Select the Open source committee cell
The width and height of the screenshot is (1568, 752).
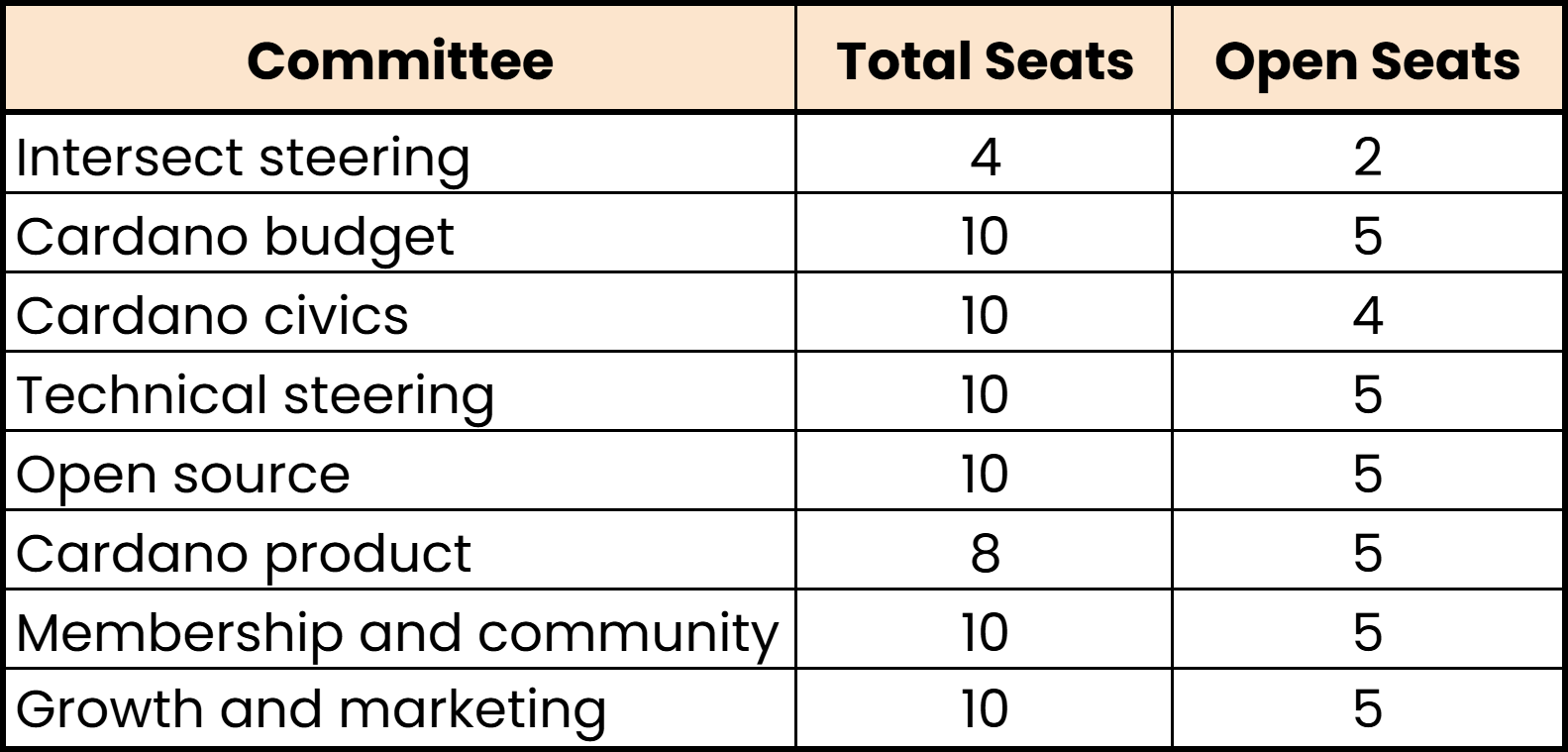coord(183,474)
